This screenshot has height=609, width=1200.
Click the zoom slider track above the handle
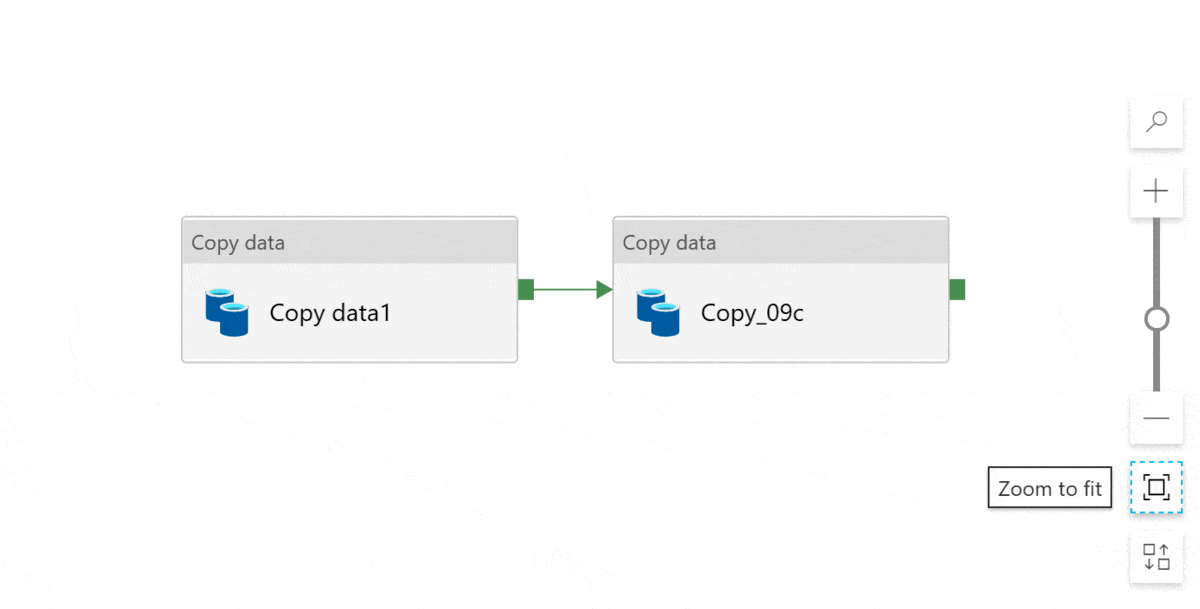click(1156, 260)
